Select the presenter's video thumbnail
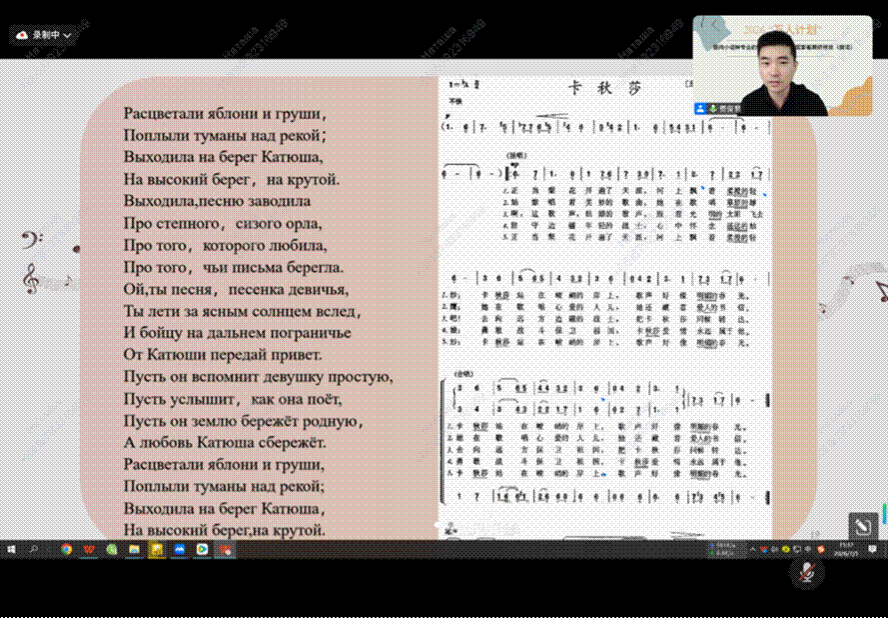 tap(782, 66)
